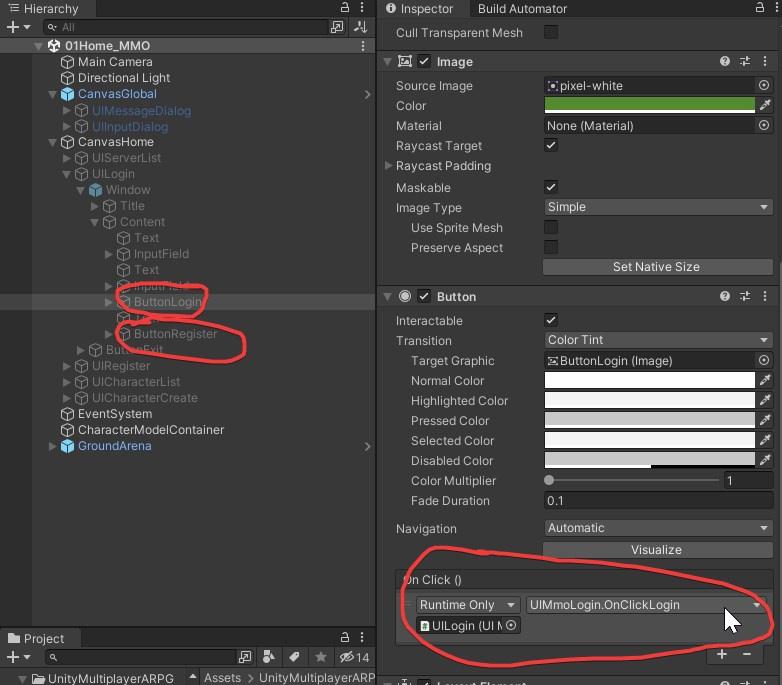Toggle Maskable checkbox
The width and height of the screenshot is (782, 685).
tap(551, 187)
